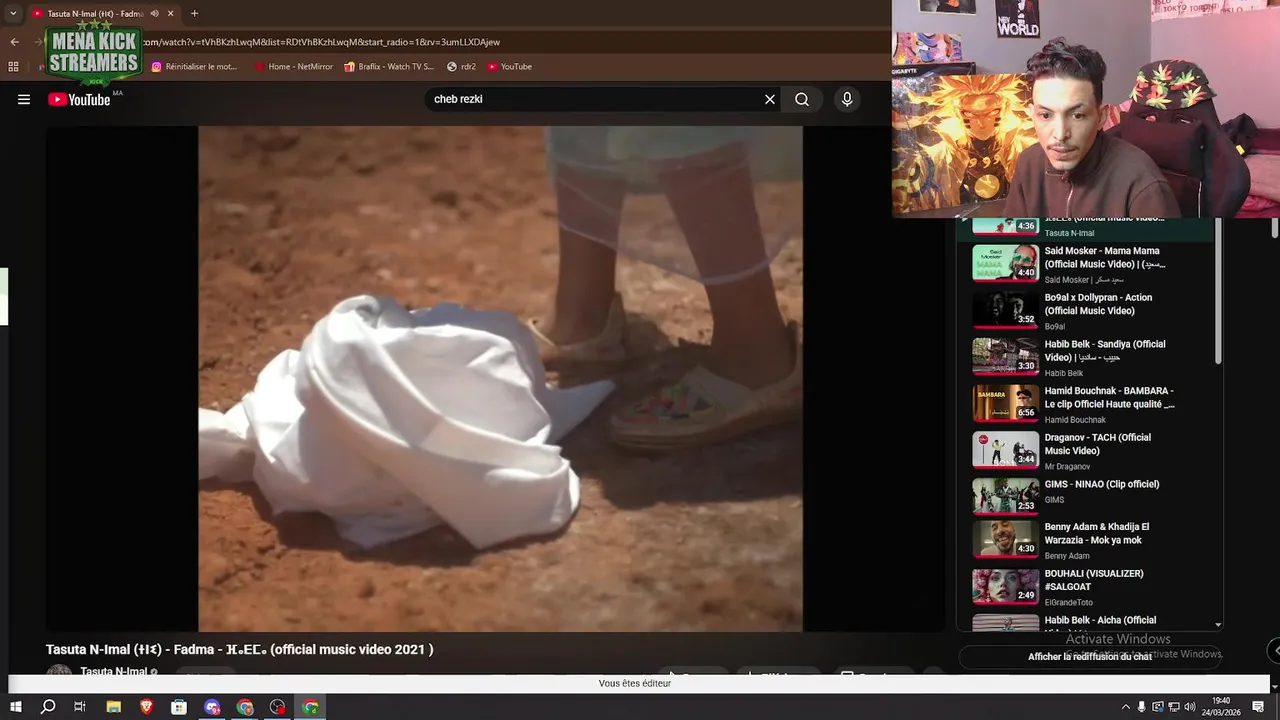The height and width of the screenshot is (720, 1280).
Task: Click the video title Fadma official music video 2021
Action: pyautogui.click(x=239, y=649)
